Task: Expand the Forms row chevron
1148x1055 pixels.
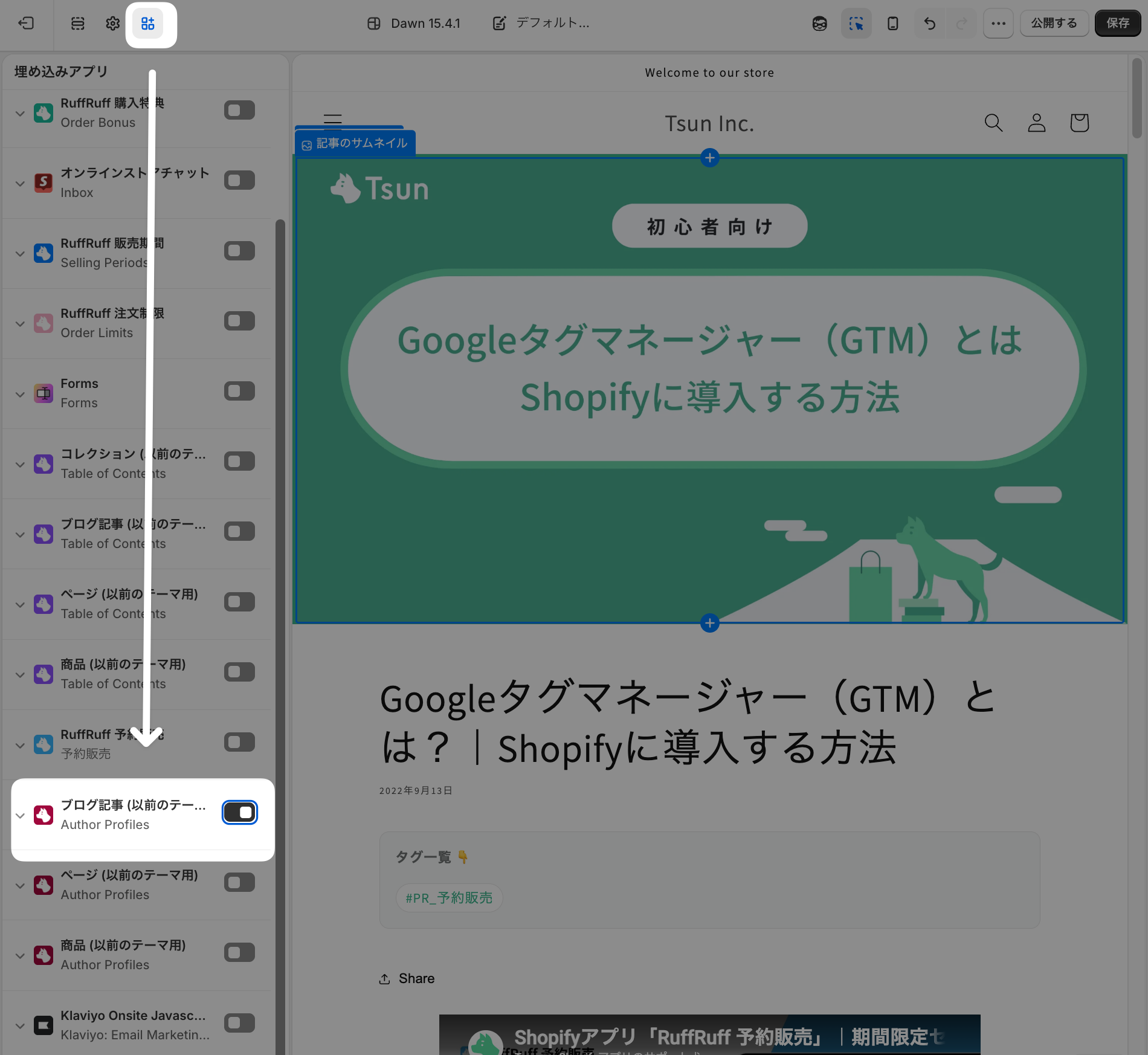Action: point(20,394)
